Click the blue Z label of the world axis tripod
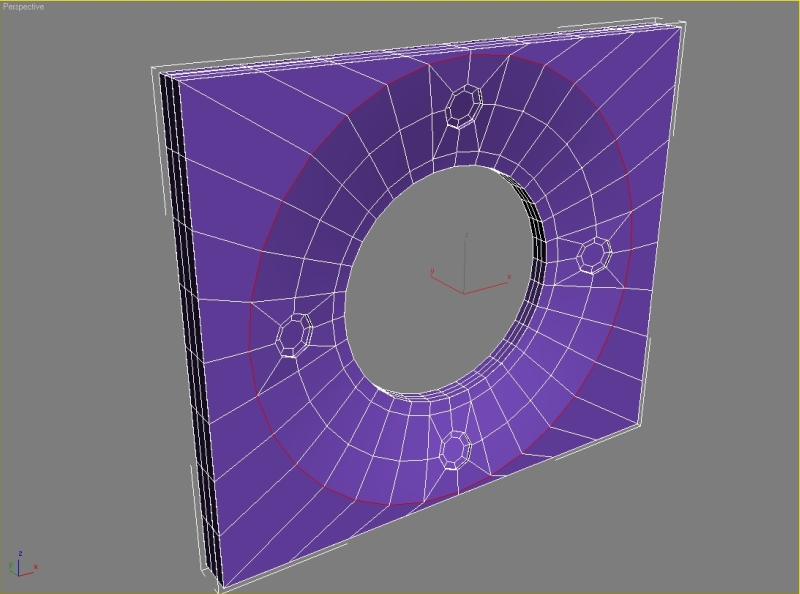The height and width of the screenshot is (594, 800). tap(21, 552)
